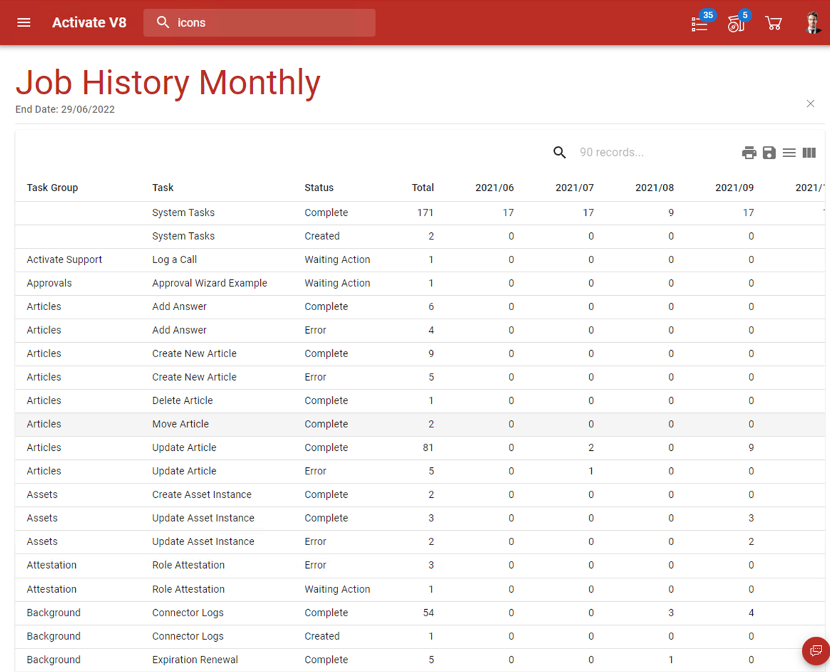Sort by 2021/09 column header
The height and width of the screenshot is (672, 830).
pyautogui.click(x=734, y=188)
